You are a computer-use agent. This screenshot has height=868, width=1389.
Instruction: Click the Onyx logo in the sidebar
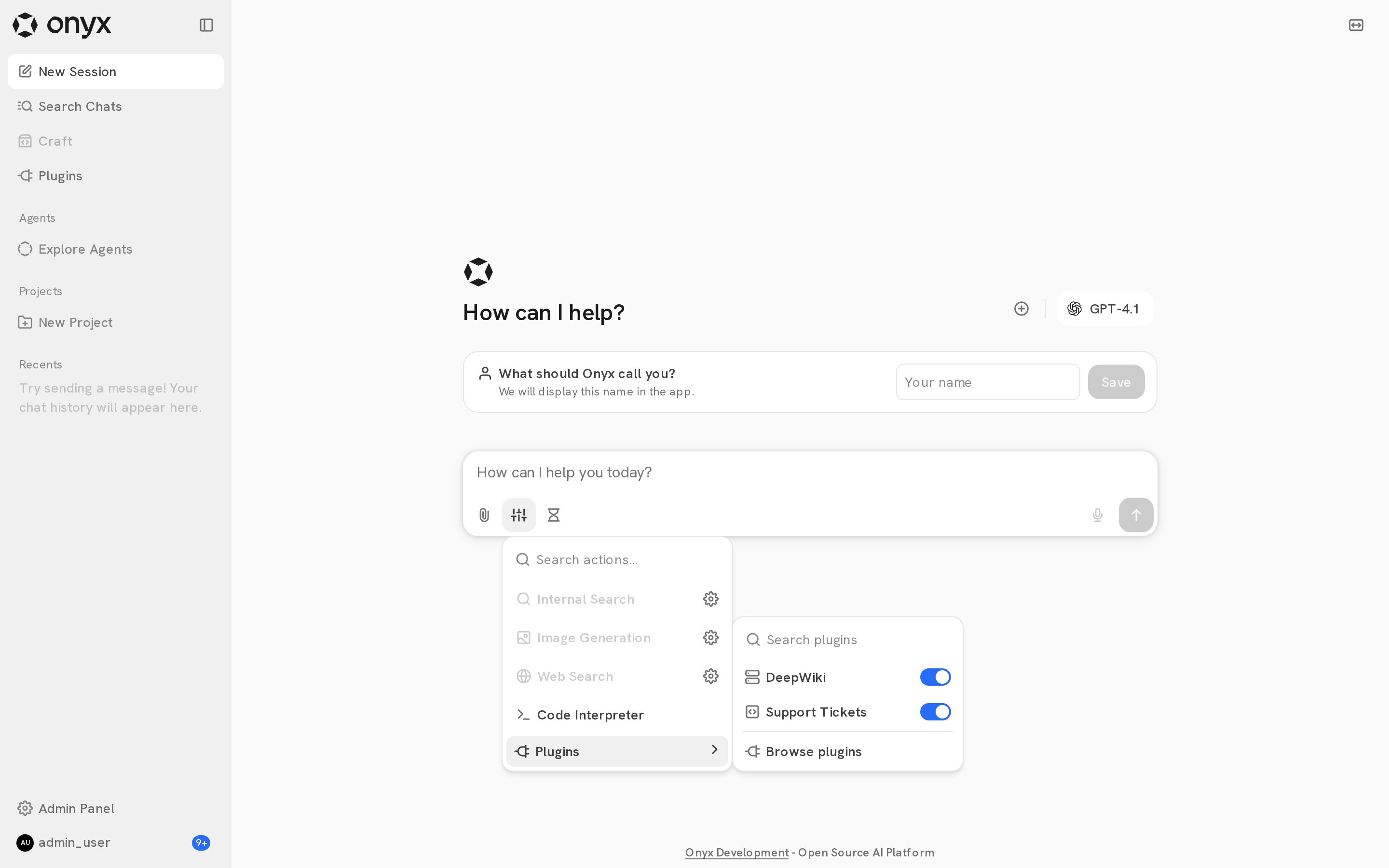(62, 25)
